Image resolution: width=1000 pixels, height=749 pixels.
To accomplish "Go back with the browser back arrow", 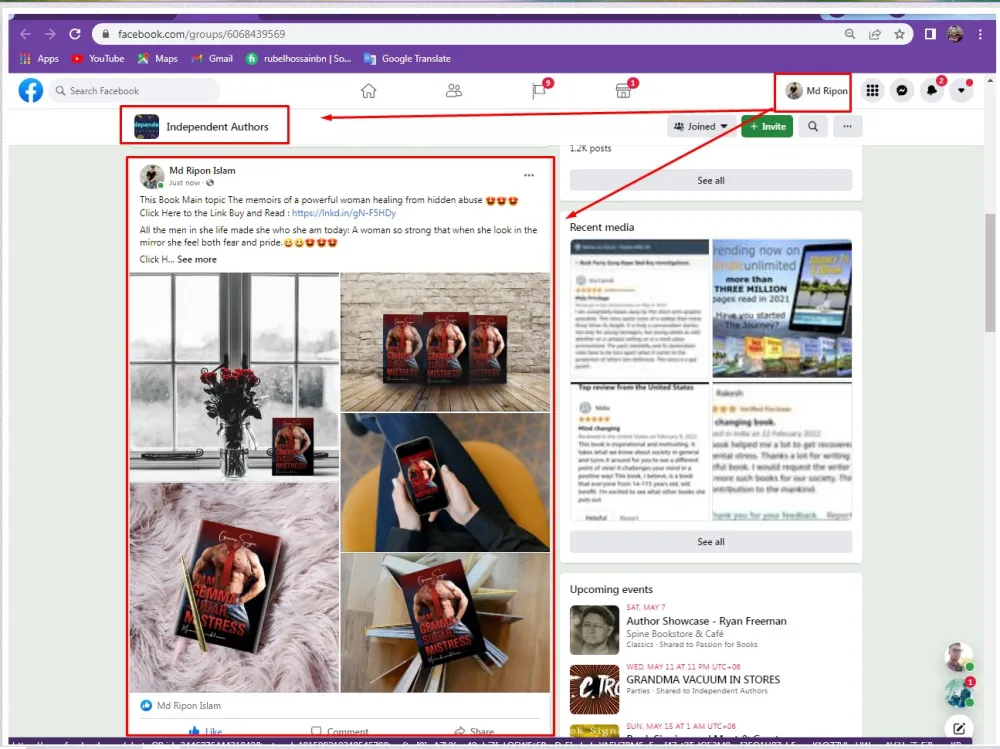I will [x=26, y=34].
